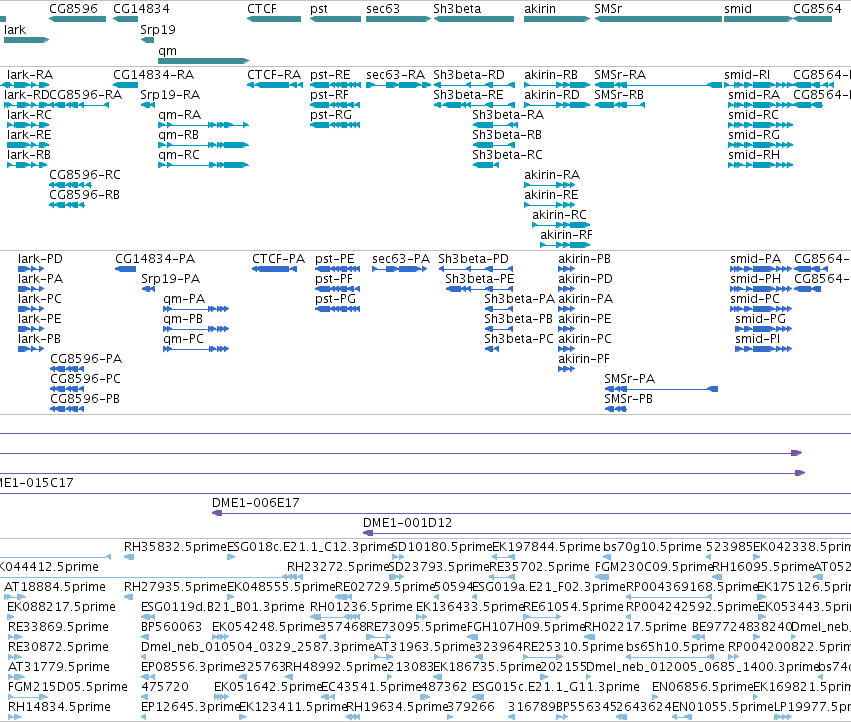Select protein CG8596-PA

click(86, 359)
